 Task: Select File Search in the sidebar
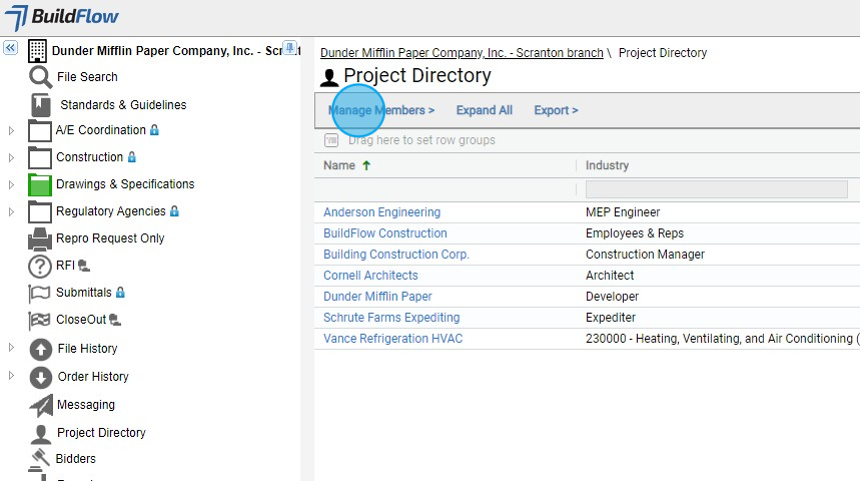[x=87, y=77]
